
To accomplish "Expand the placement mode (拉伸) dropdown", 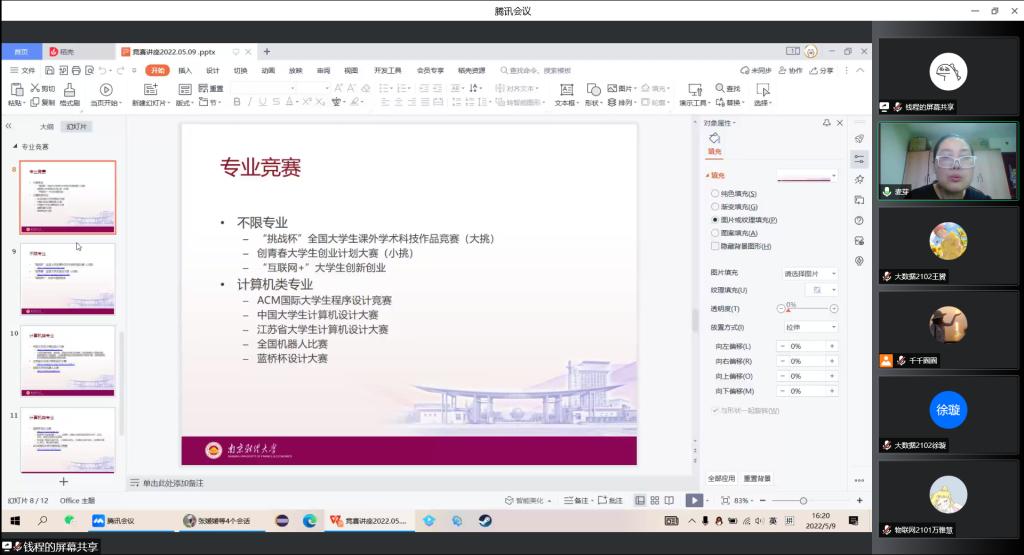I will [x=809, y=327].
